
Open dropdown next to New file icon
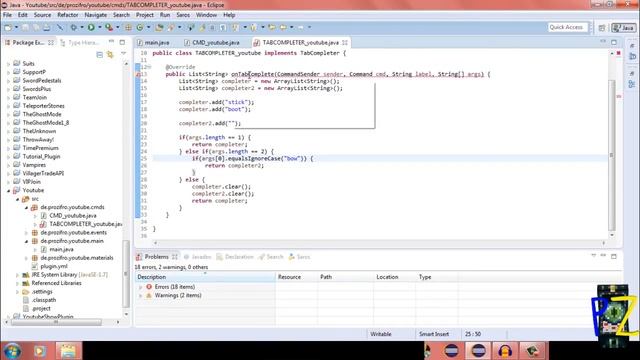click(x=16, y=27)
